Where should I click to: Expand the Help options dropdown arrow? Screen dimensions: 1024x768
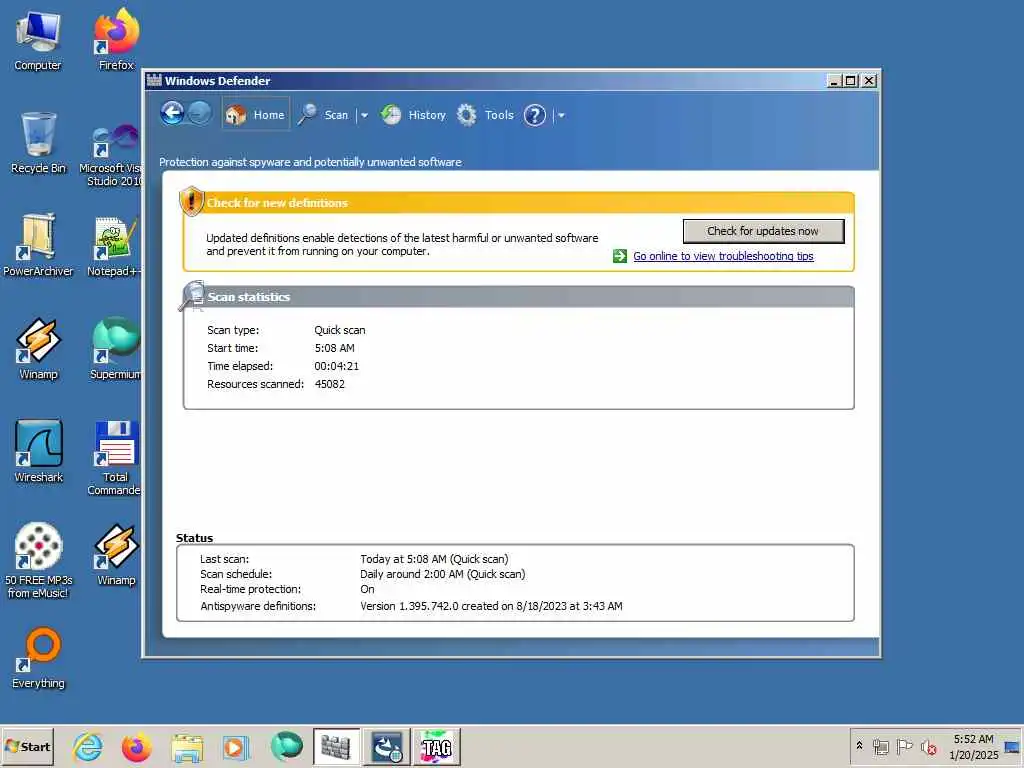tap(561, 116)
